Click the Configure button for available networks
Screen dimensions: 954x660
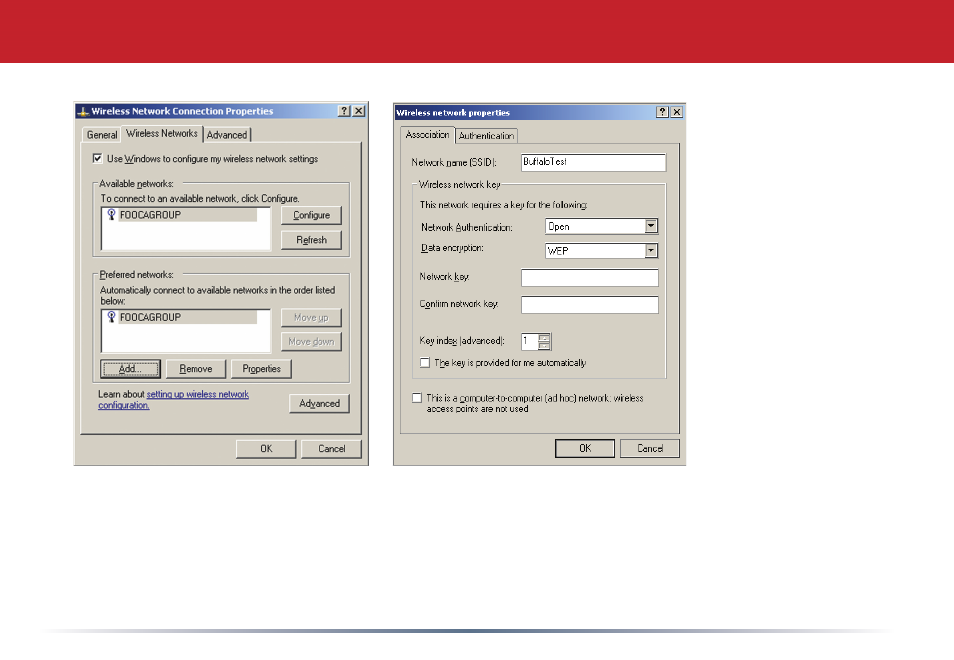(x=312, y=215)
